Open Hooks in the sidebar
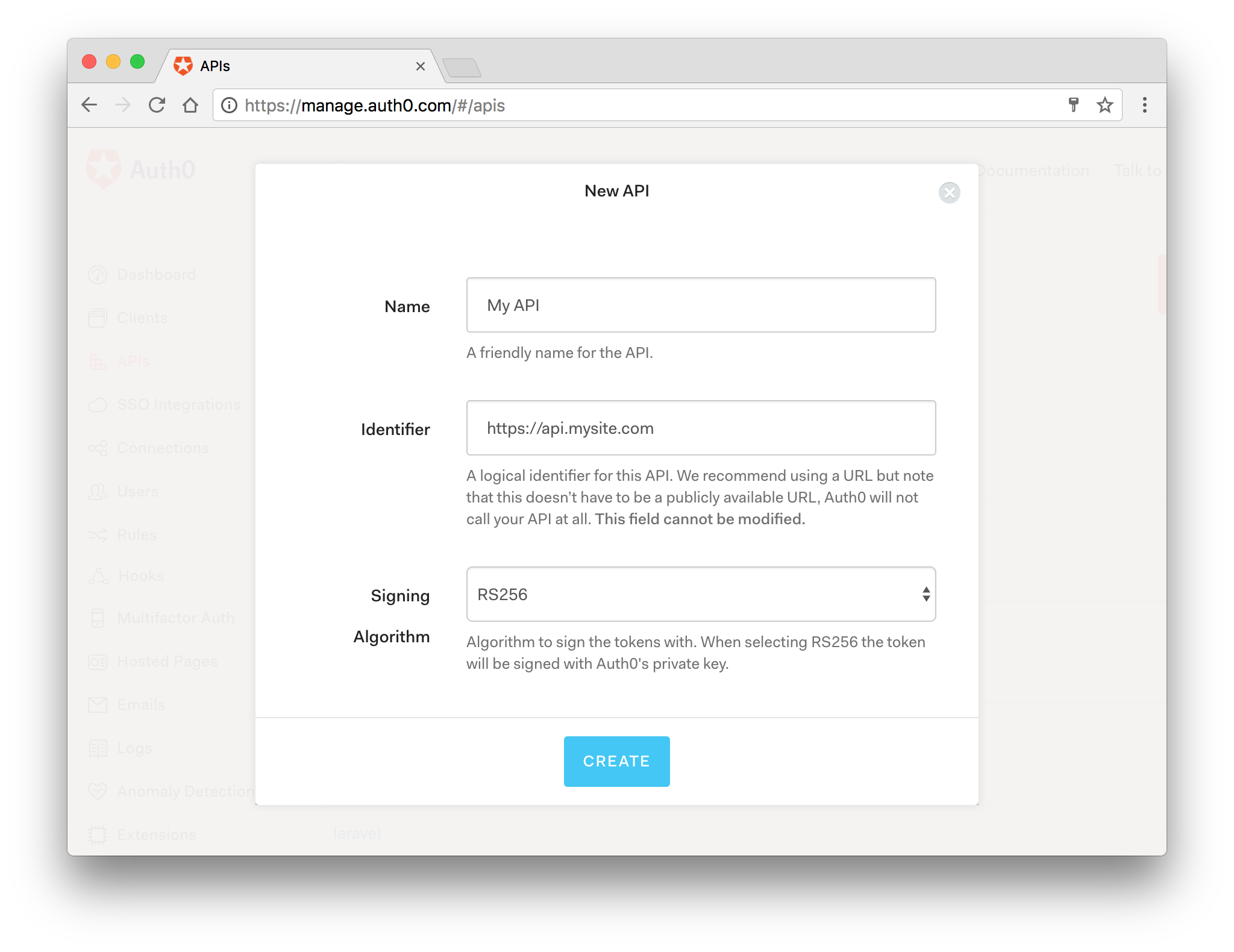This screenshot has height=952, width=1234. (x=126, y=576)
